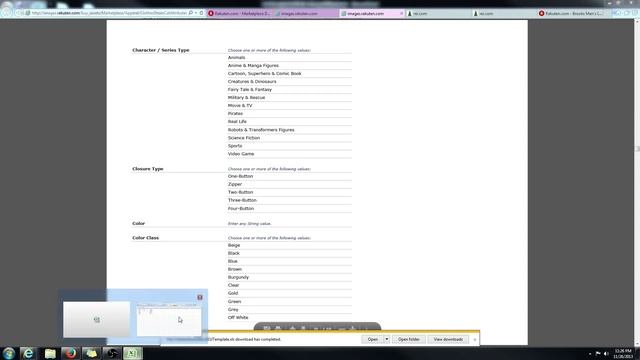
Task: Open the dark swirl app in taskbar
Action: pos(112,353)
